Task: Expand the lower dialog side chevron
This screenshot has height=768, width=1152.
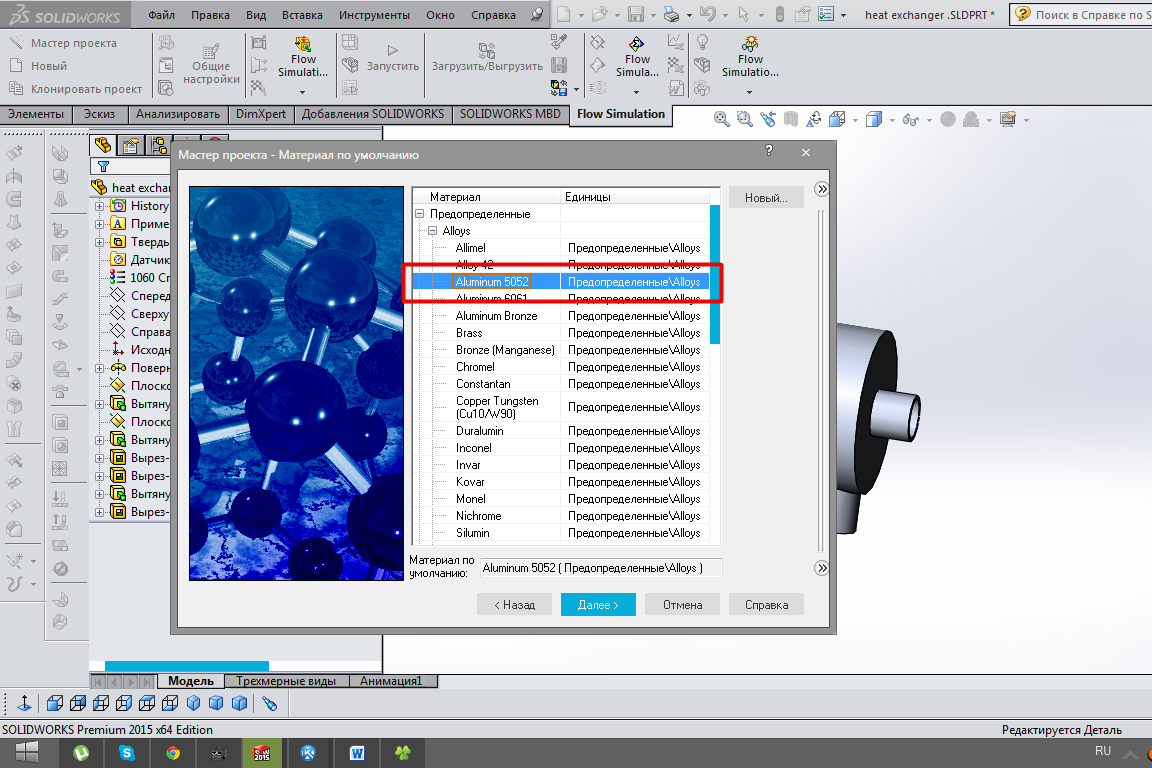Action: point(822,567)
